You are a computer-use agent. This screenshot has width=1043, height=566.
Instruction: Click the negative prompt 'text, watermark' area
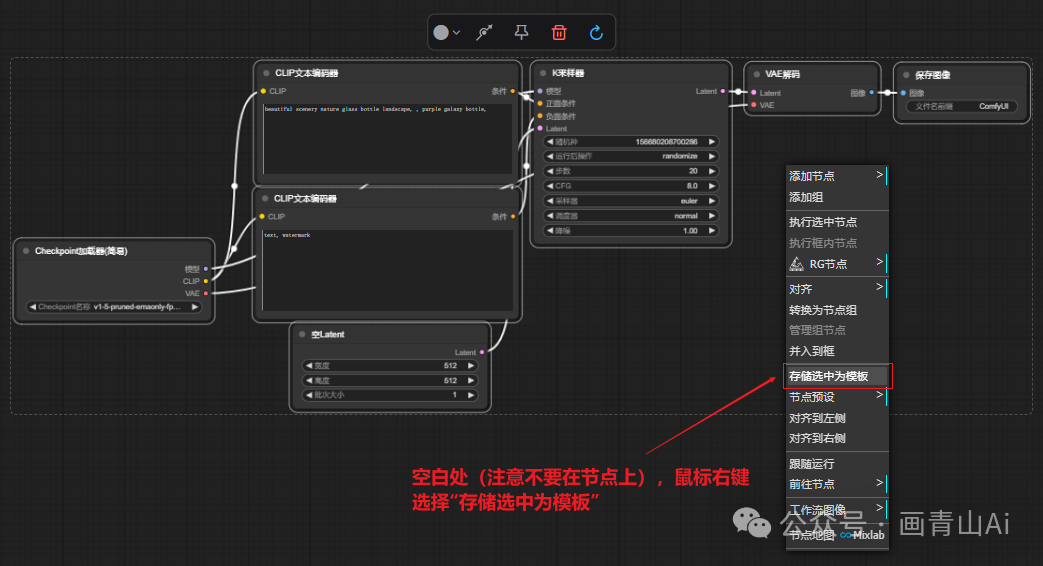click(x=388, y=270)
